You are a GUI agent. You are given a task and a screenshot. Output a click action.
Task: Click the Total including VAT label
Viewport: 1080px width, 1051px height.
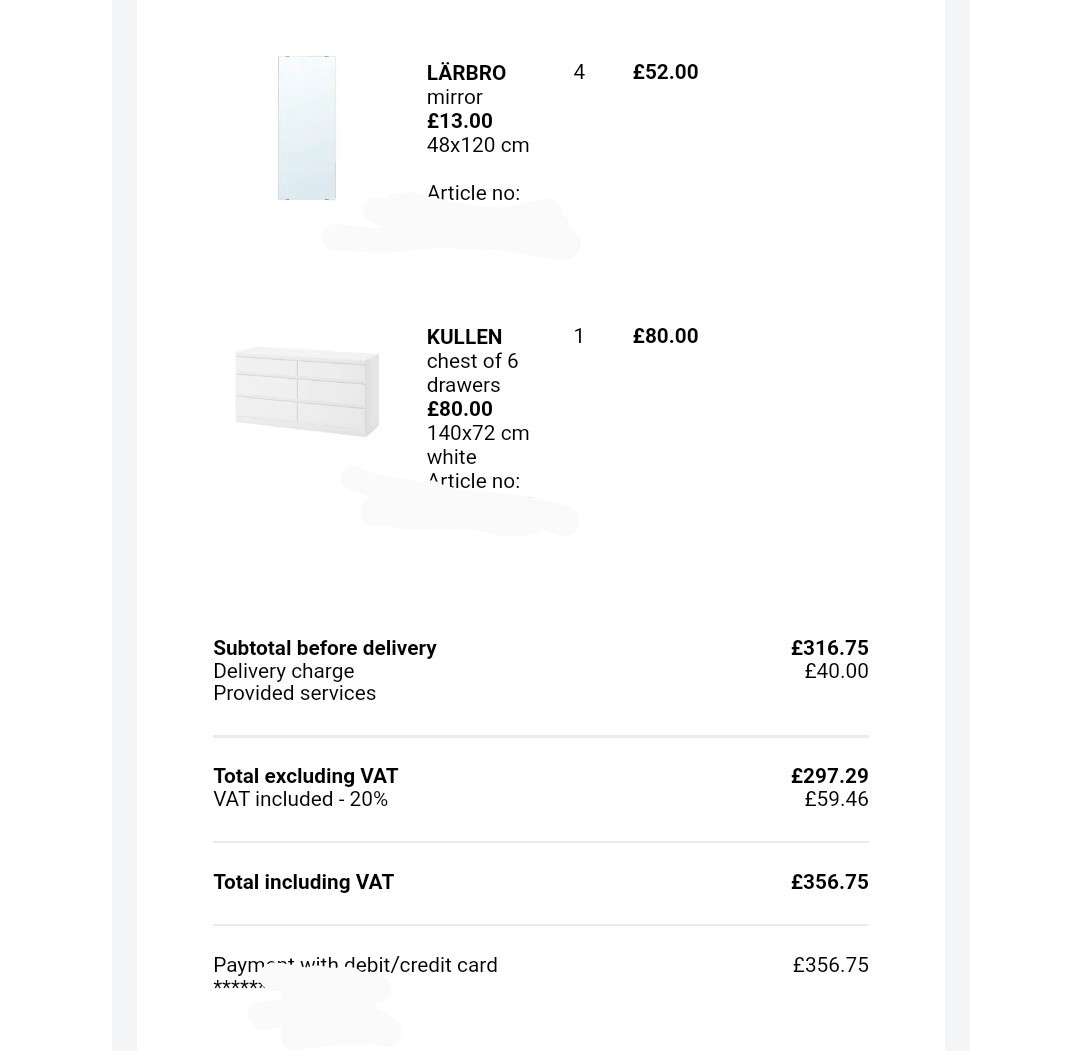[303, 882]
